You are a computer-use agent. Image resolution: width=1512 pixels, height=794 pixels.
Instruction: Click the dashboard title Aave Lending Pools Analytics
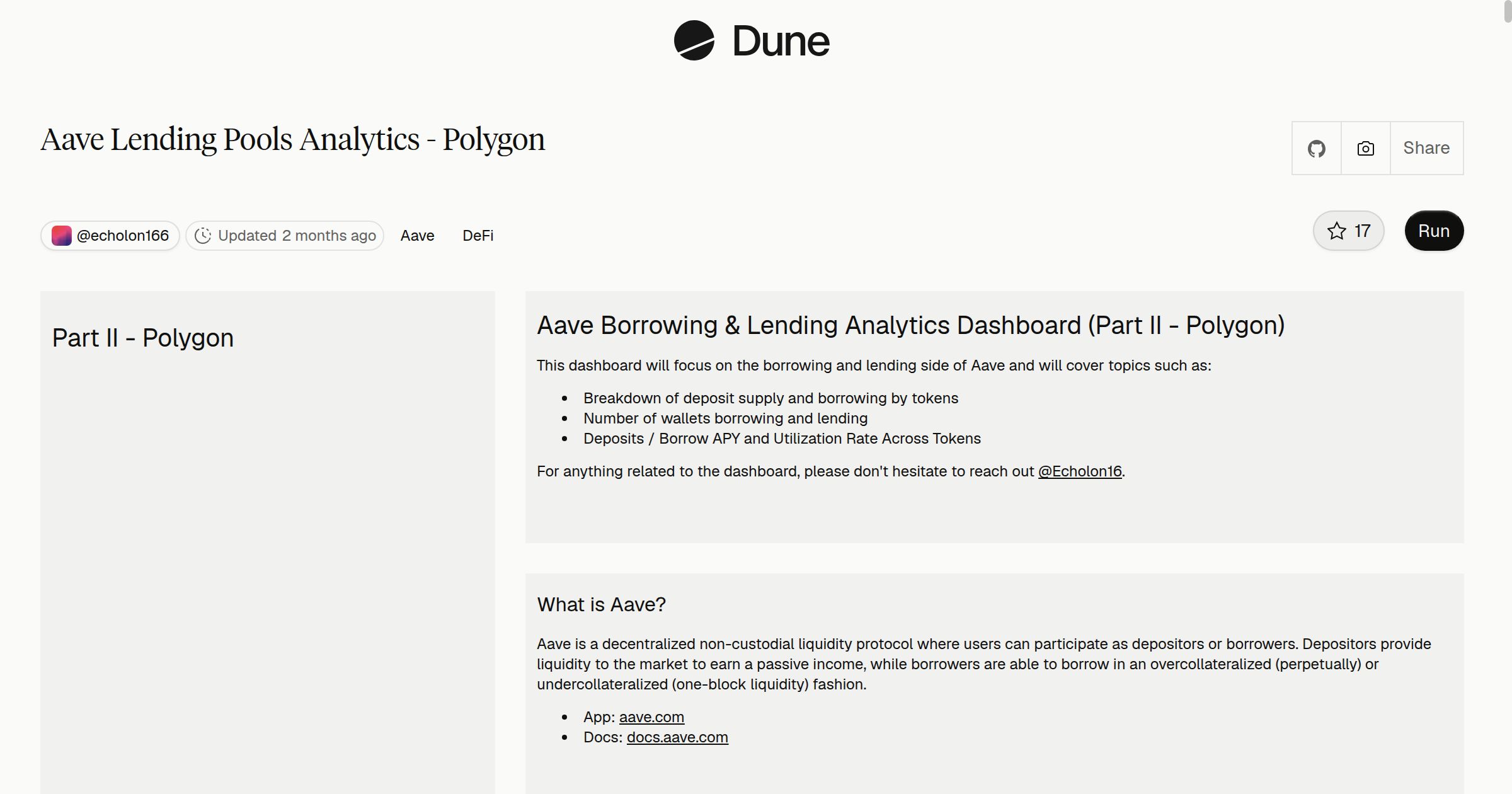pyautogui.click(x=293, y=139)
